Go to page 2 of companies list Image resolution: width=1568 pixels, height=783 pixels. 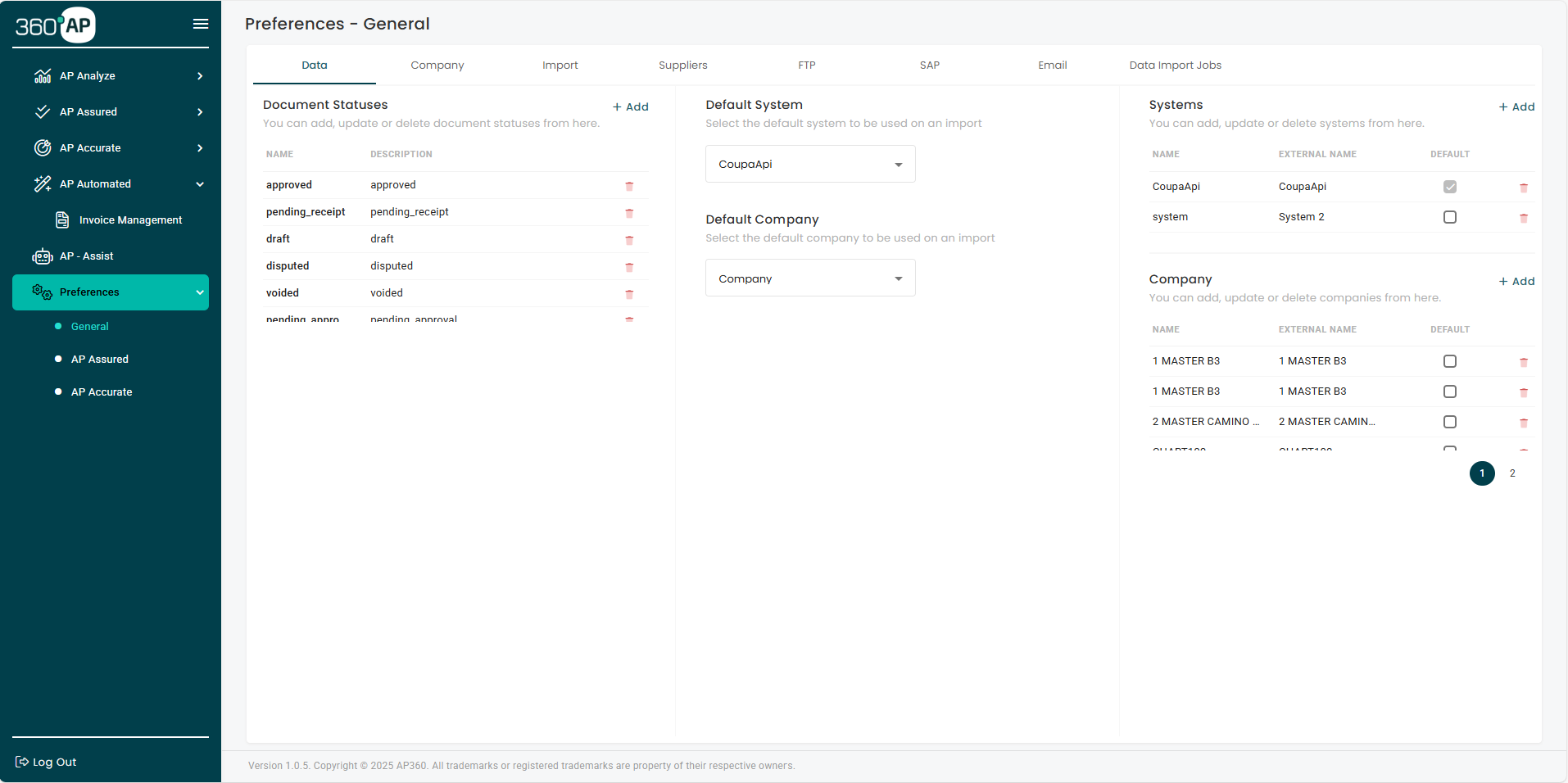pos(1512,473)
